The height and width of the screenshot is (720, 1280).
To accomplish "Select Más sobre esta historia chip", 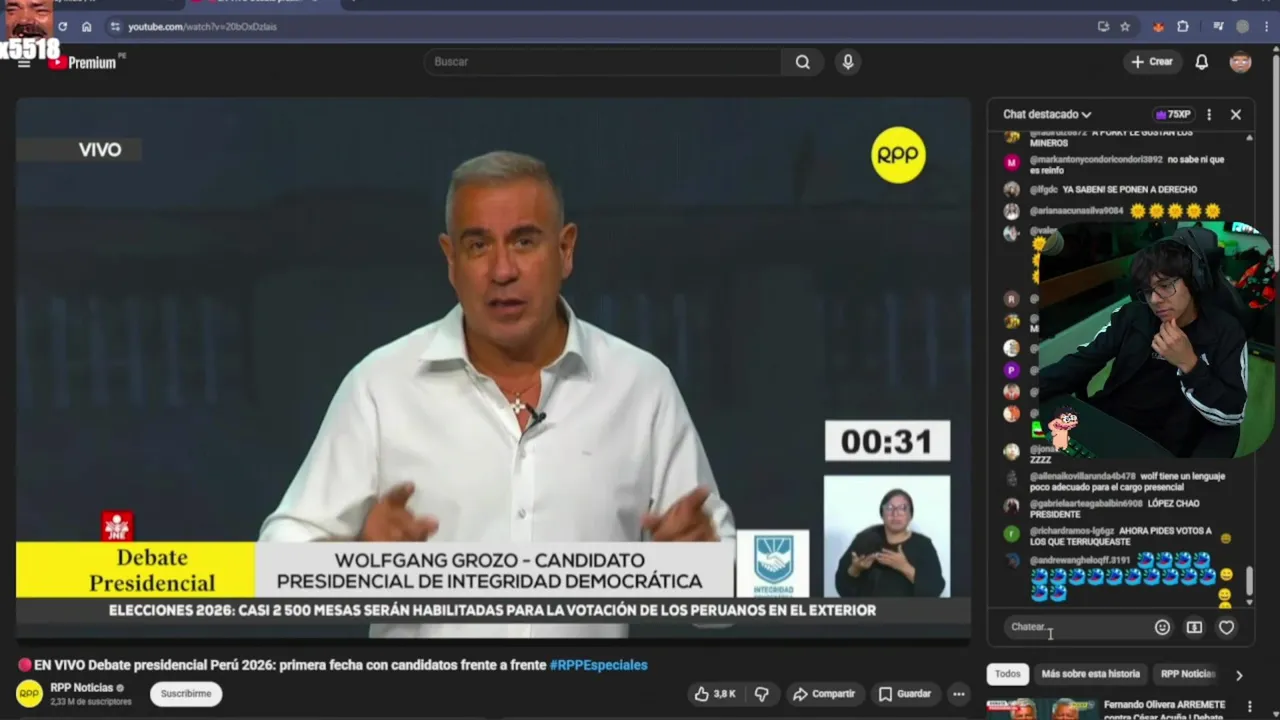I will coord(1090,674).
